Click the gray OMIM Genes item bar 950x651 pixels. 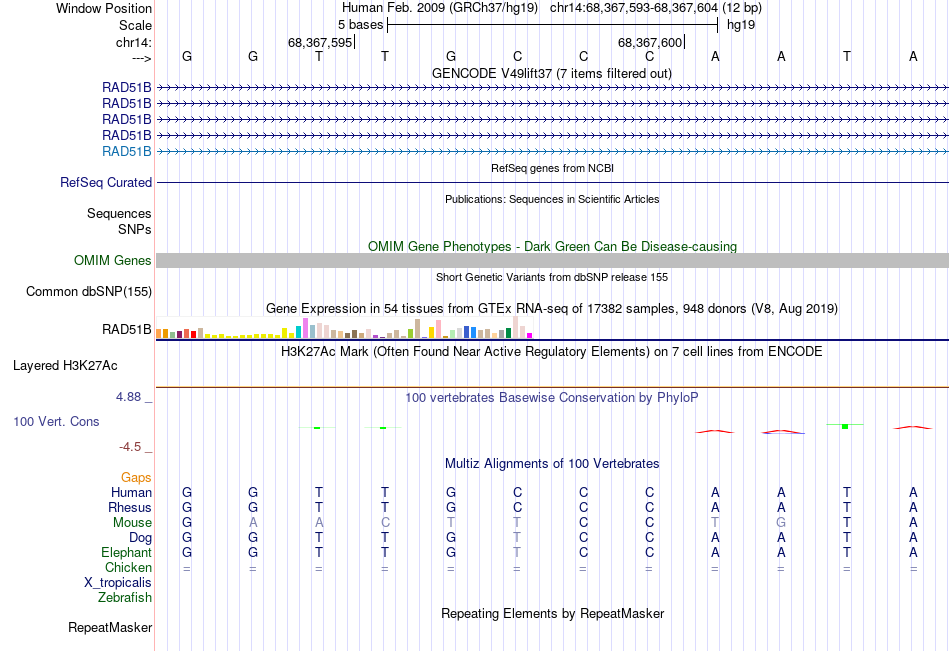click(x=552, y=261)
